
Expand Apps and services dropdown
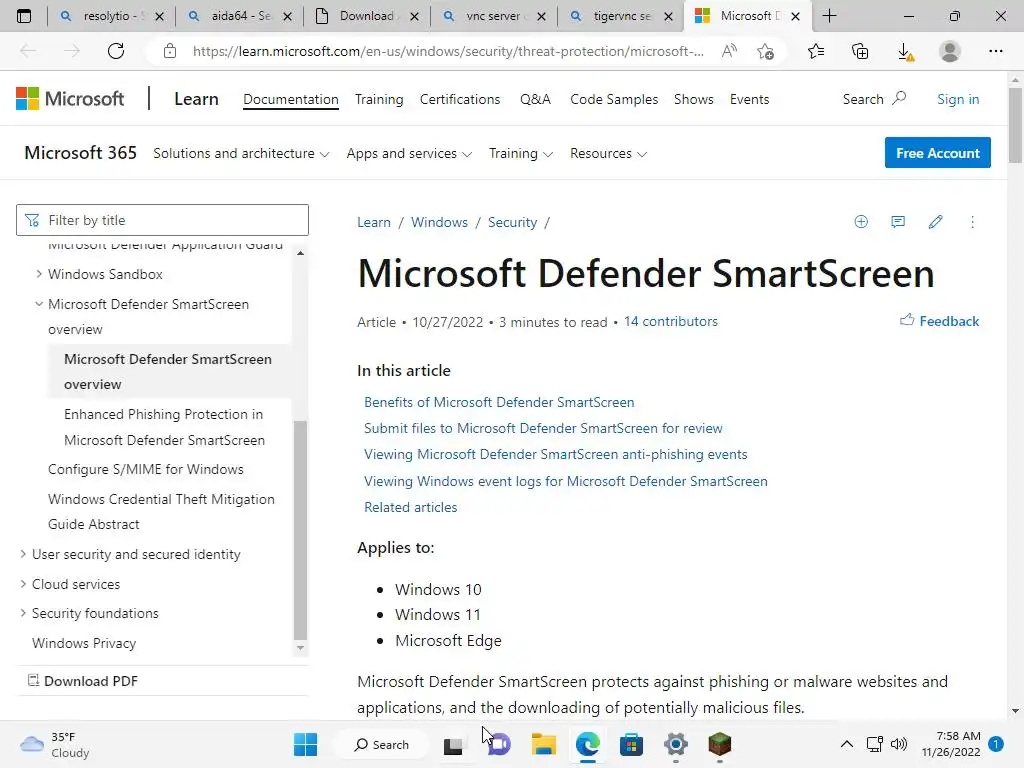point(409,153)
